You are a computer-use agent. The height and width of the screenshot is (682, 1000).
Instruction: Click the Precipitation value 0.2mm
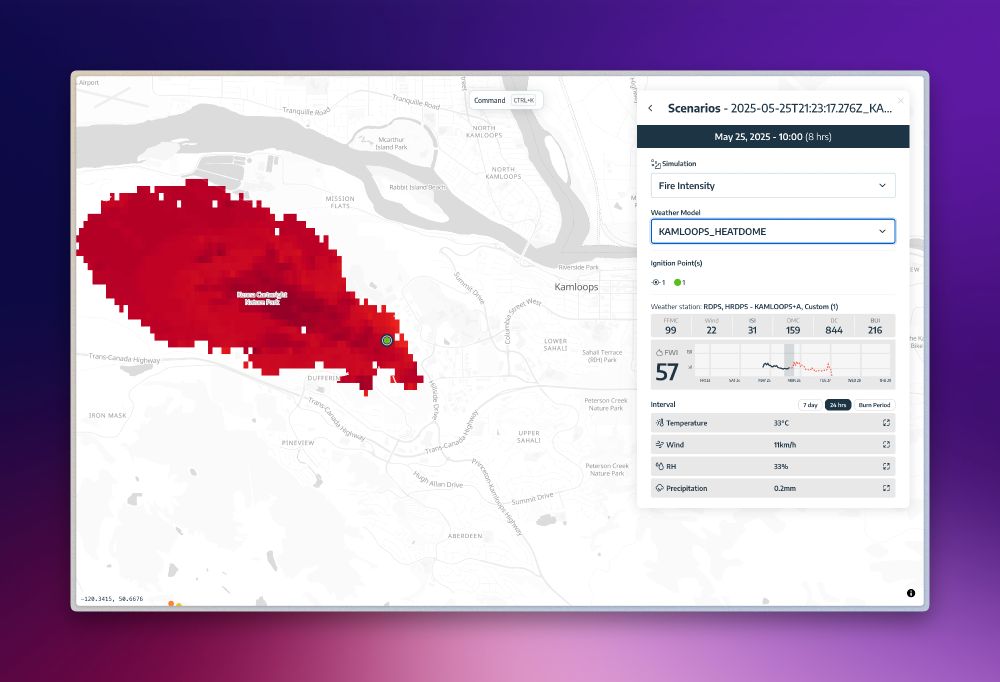[x=785, y=488]
